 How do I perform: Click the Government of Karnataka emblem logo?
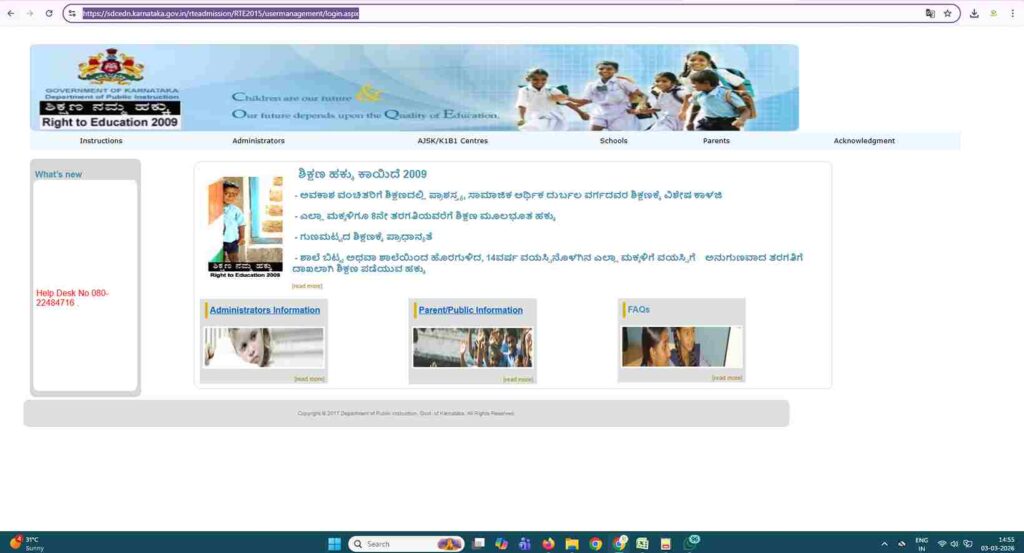pyautogui.click(x=111, y=67)
